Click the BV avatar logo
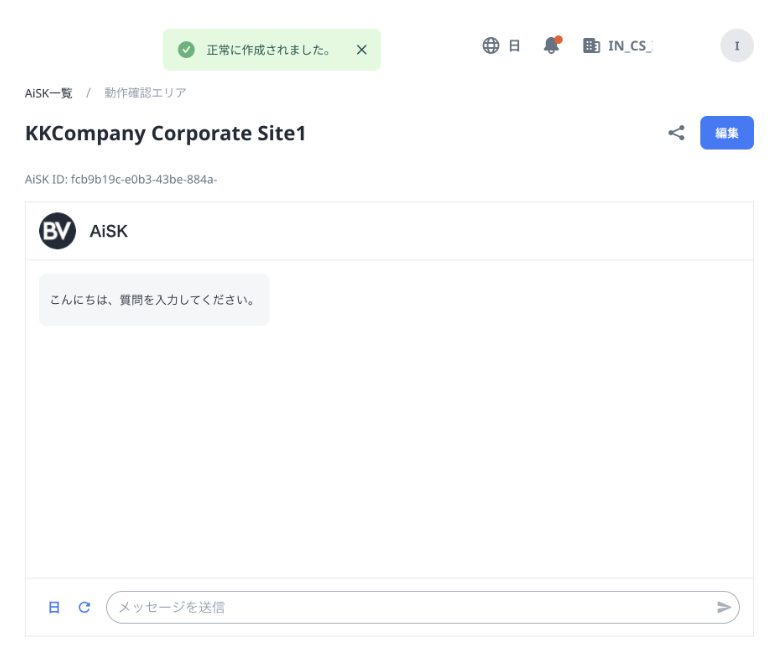772x659 pixels. click(x=58, y=231)
